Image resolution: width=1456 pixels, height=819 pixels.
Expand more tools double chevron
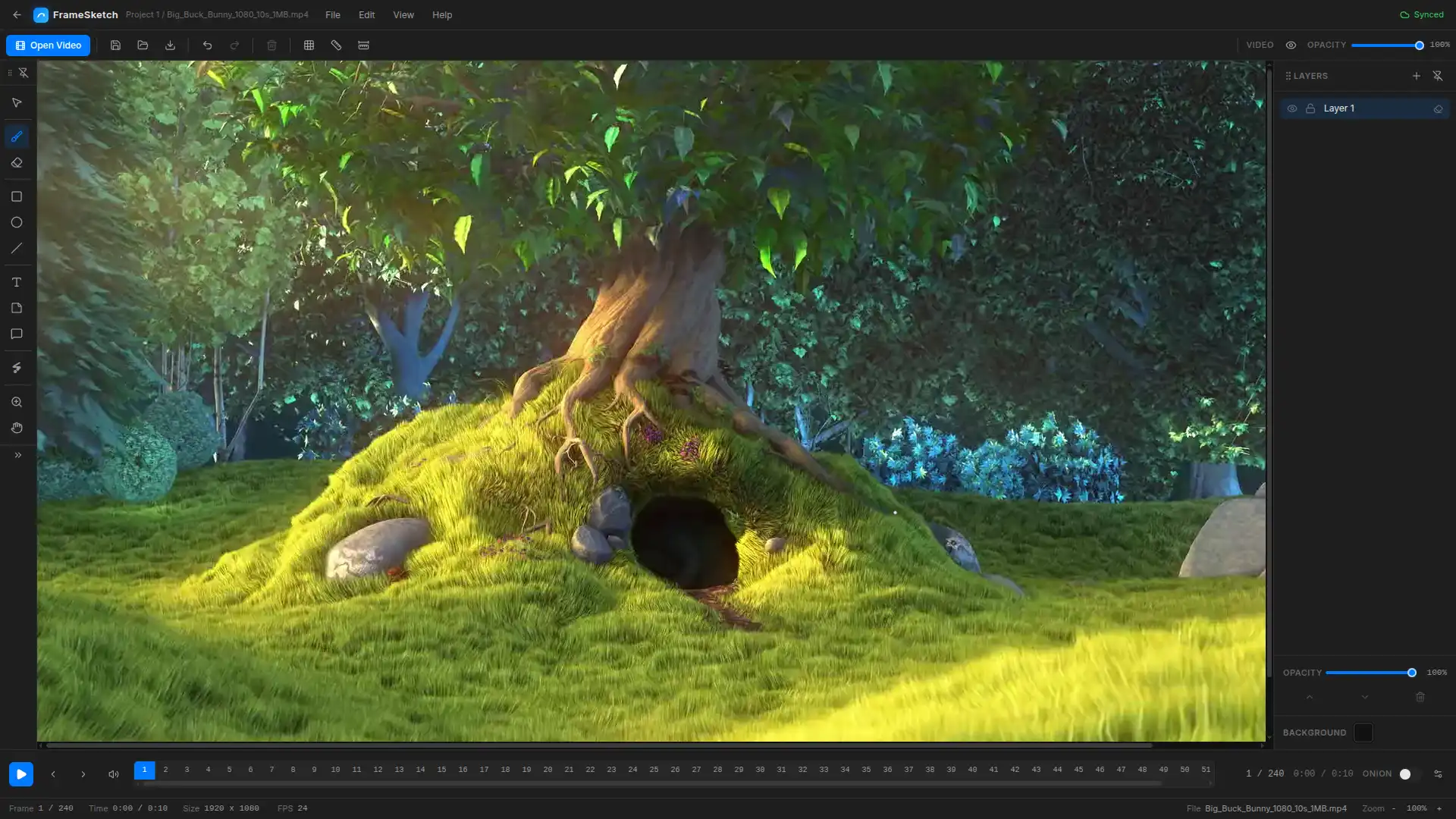17,455
